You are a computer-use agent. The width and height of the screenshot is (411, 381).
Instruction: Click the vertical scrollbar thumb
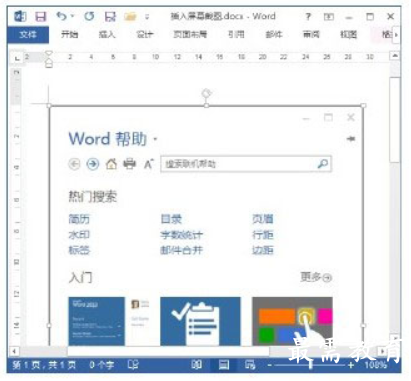coord(395,120)
